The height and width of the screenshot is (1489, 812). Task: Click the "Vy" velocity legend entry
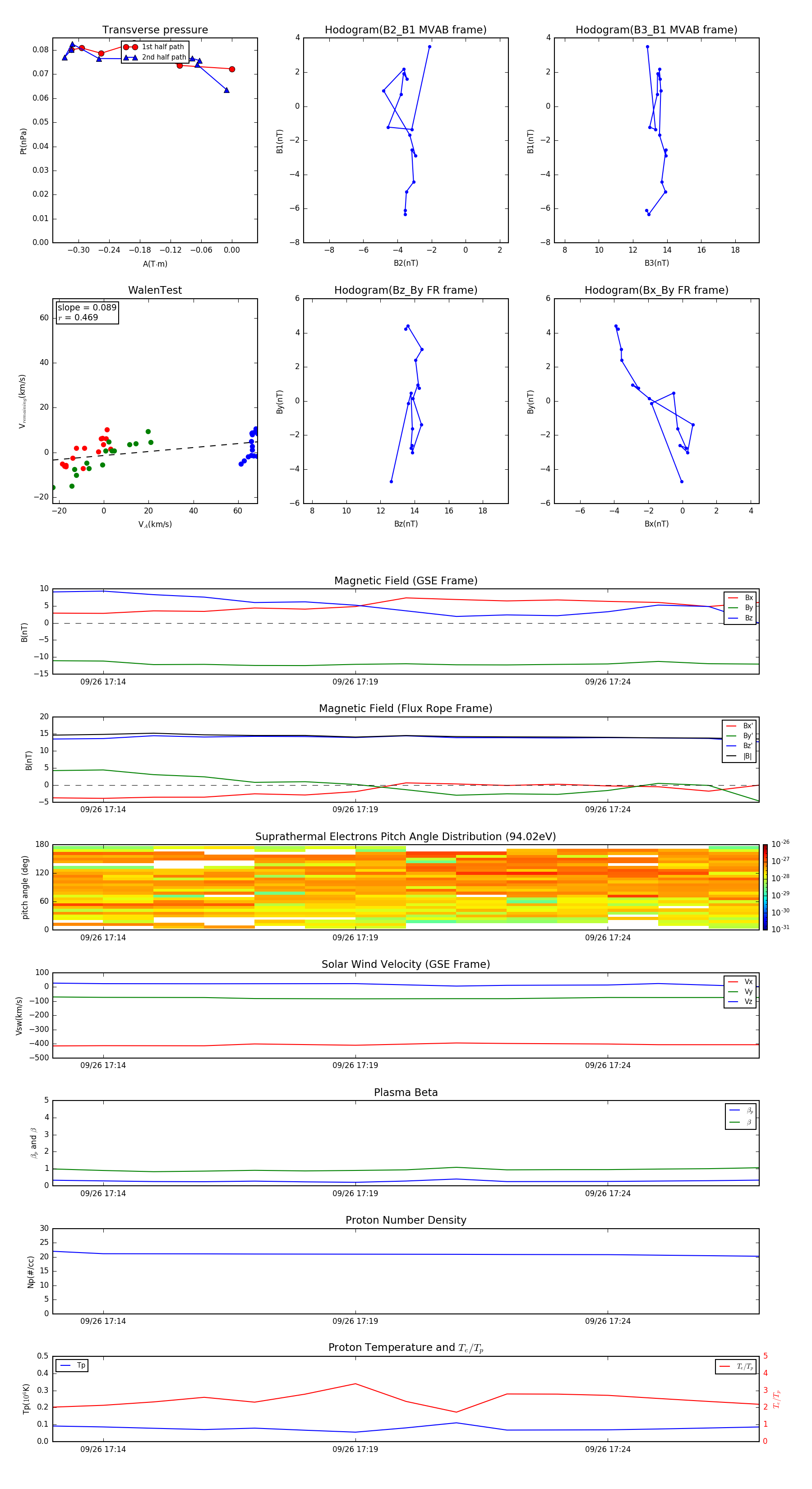(x=741, y=991)
